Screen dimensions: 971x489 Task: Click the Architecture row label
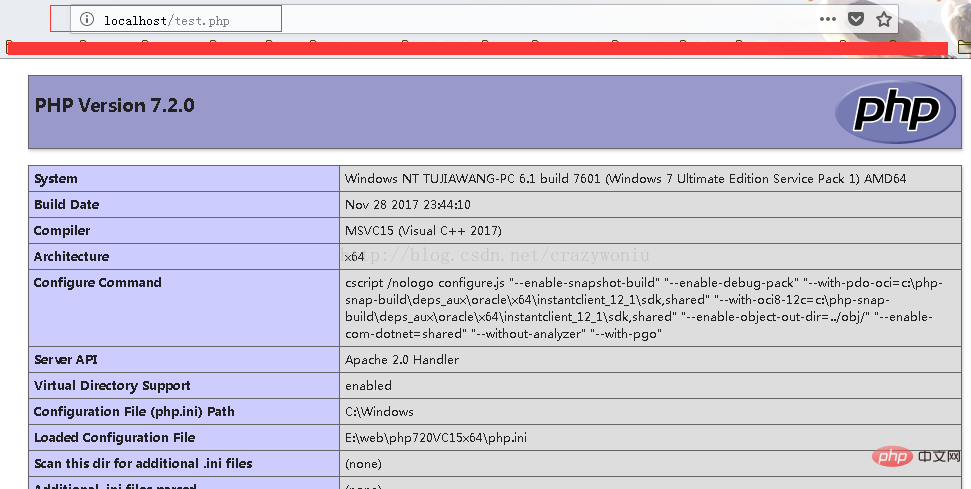coord(72,257)
